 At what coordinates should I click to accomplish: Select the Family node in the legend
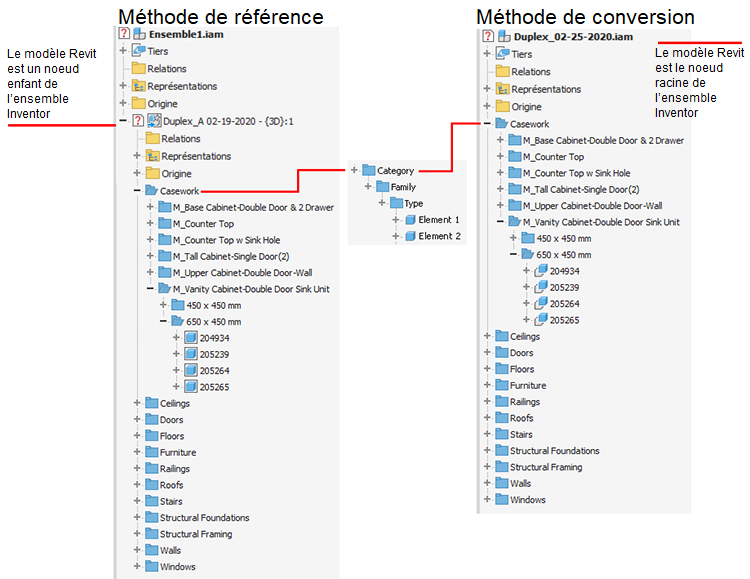tap(403, 187)
